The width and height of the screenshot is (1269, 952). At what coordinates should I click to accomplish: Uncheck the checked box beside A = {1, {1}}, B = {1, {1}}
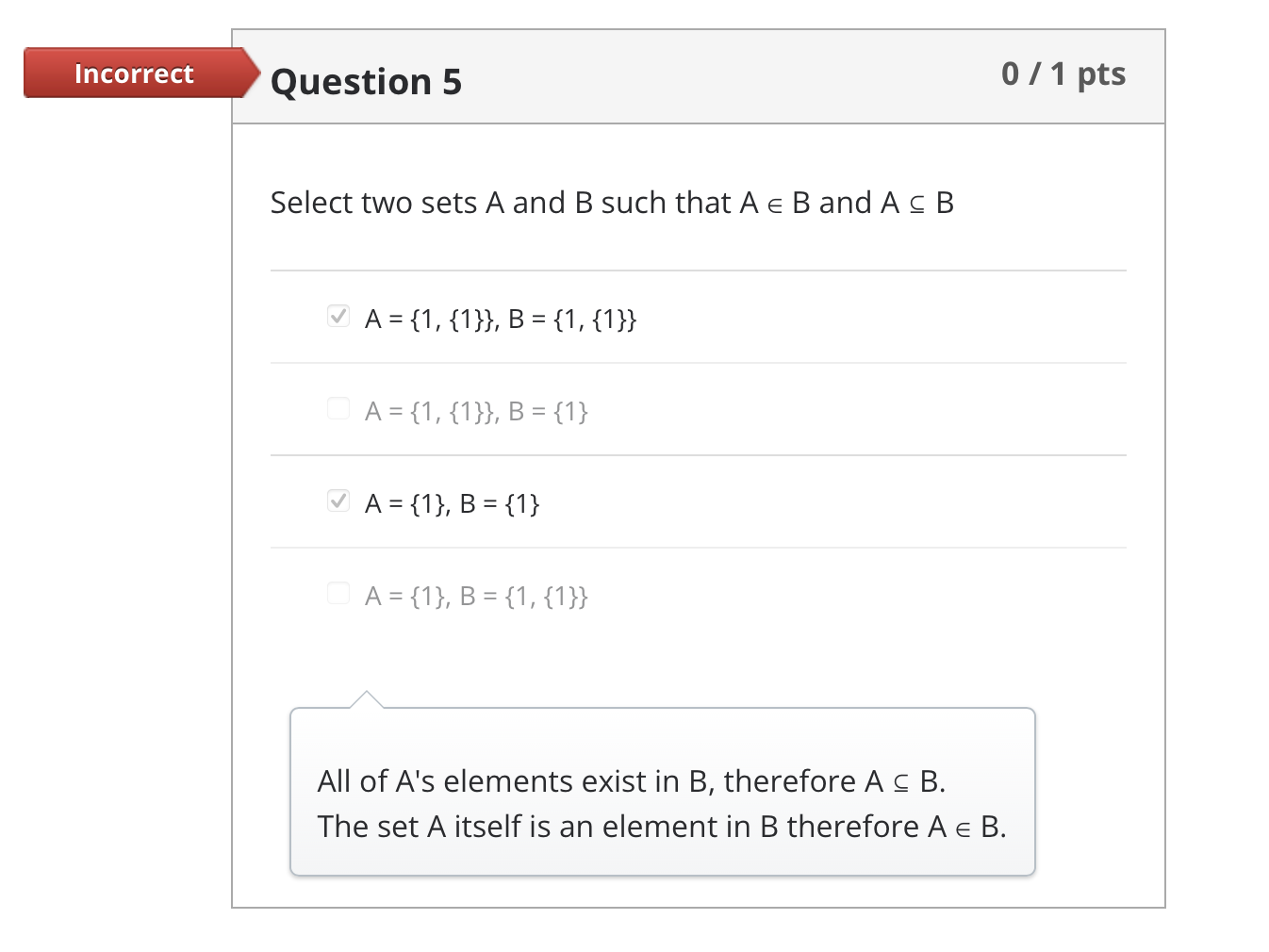(x=338, y=316)
